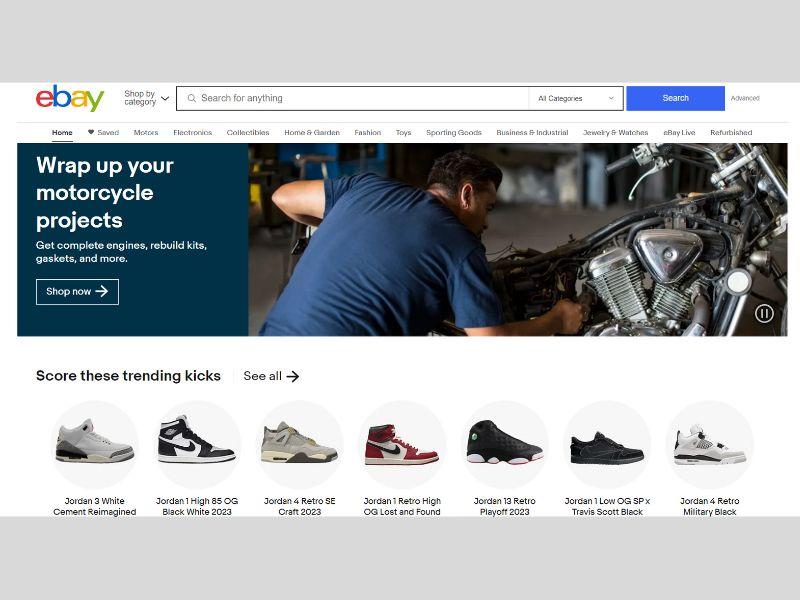This screenshot has width=800, height=600.
Task: Open the All Categories dropdown
Action: click(576, 98)
